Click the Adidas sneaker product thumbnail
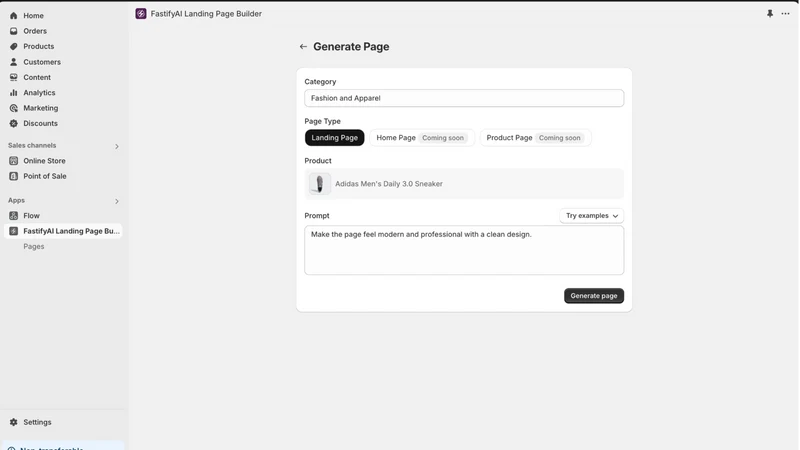800x450 pixels. 319,184
